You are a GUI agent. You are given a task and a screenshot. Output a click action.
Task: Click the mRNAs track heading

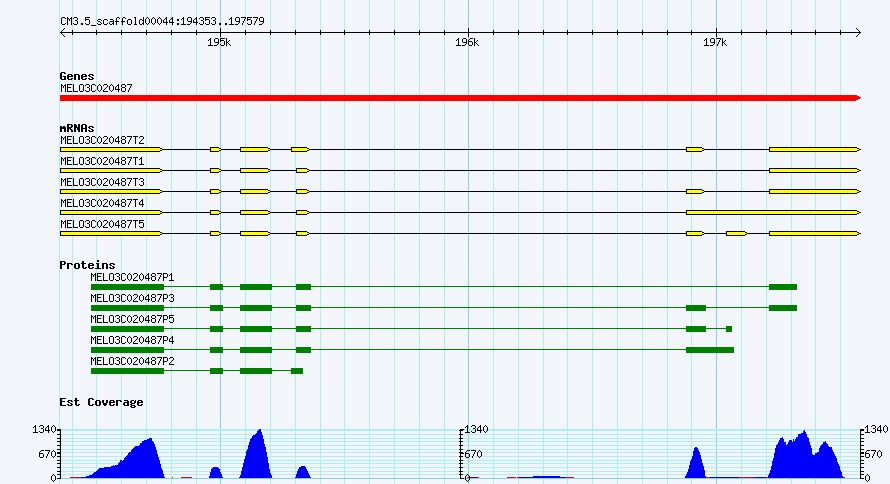pos(77,128)
